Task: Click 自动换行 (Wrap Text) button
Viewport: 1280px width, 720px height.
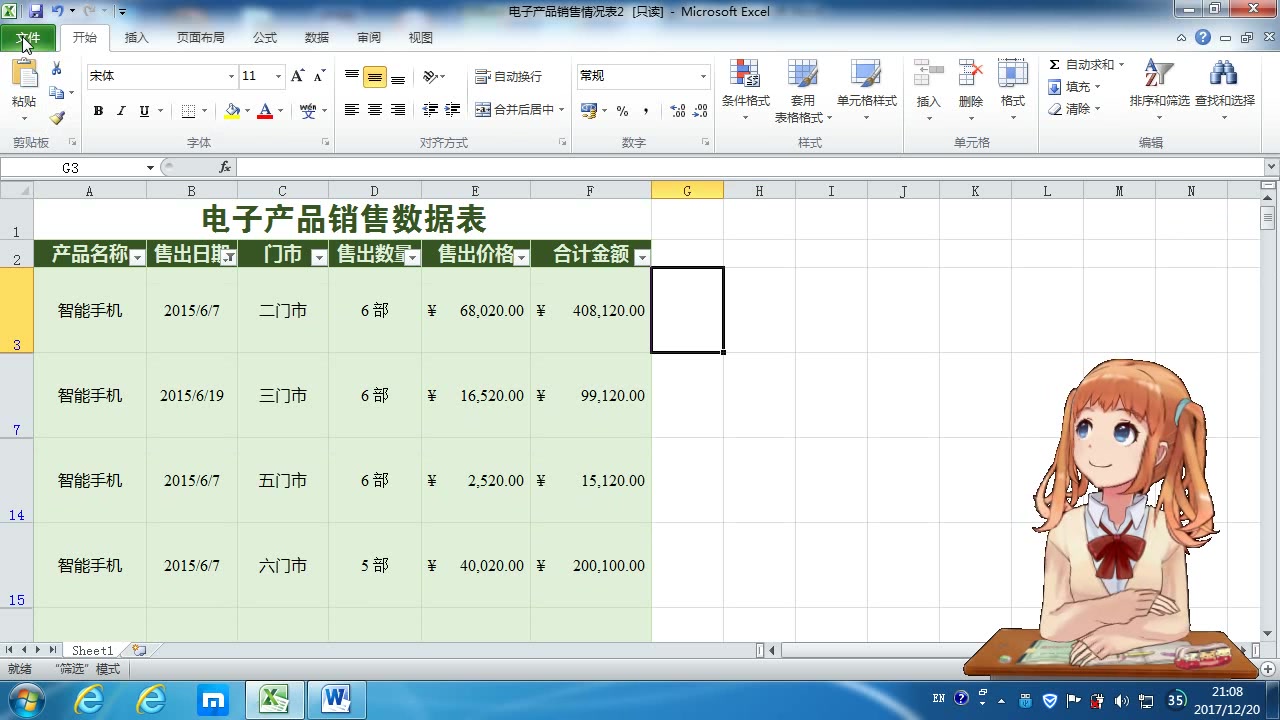Action: coord(509,76)
